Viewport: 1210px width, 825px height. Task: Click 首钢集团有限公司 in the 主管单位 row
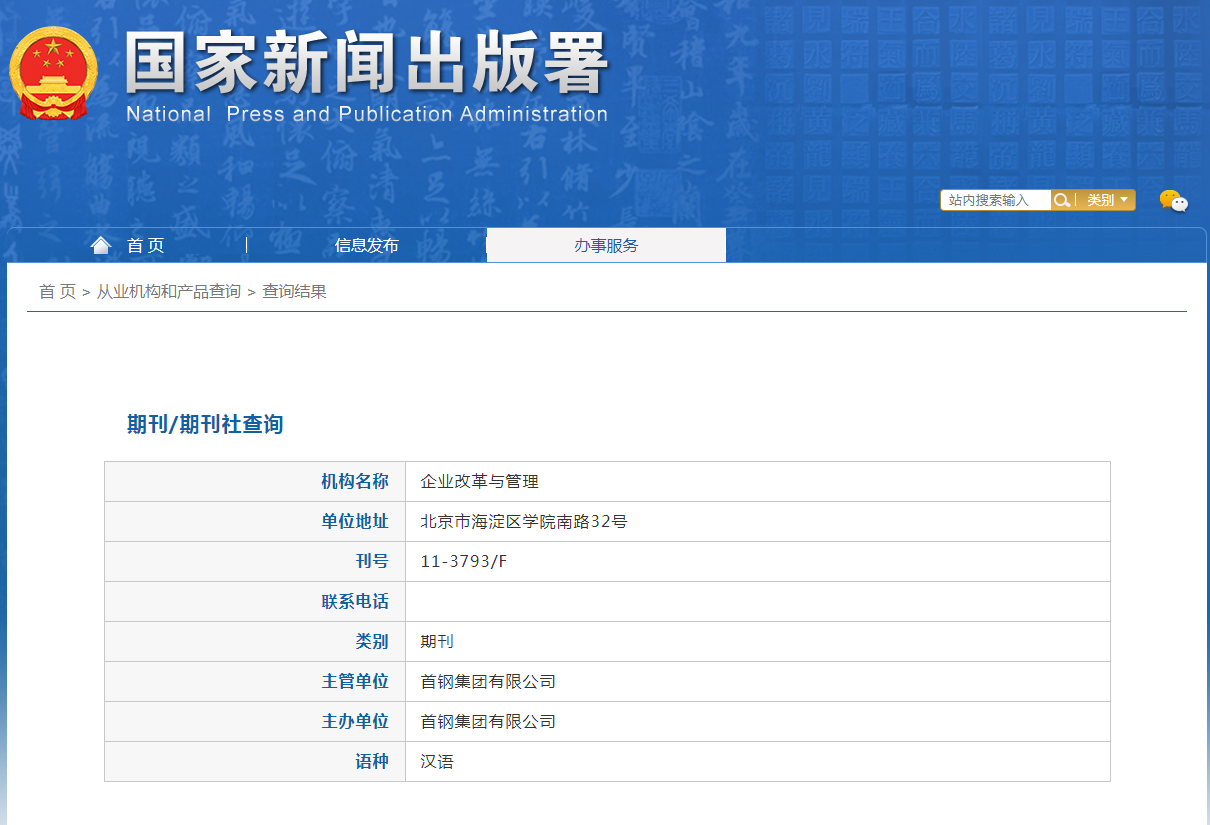(x=488, y=681)
